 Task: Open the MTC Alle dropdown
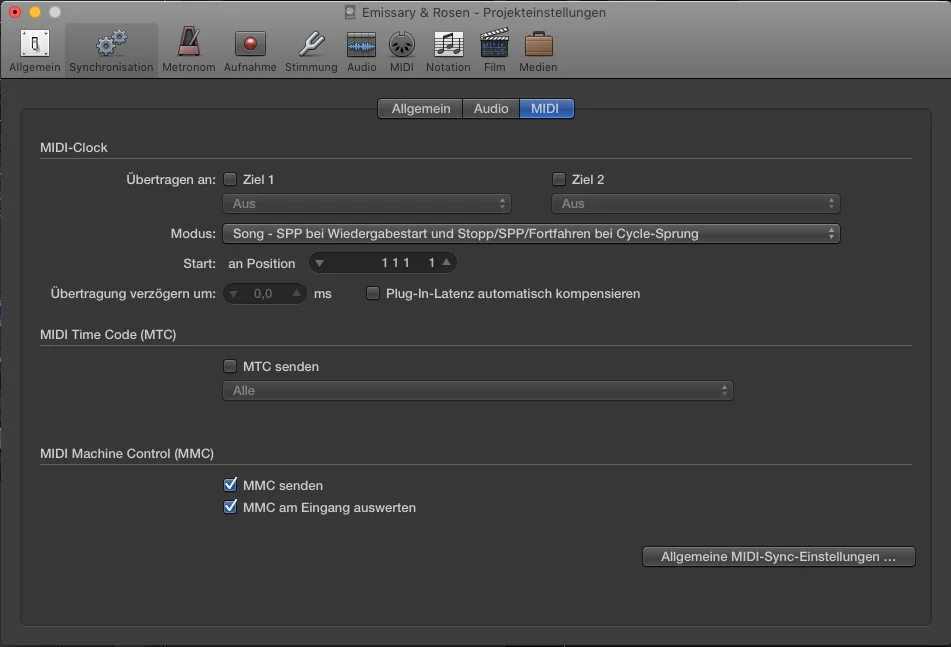click(x=477, y=391)
